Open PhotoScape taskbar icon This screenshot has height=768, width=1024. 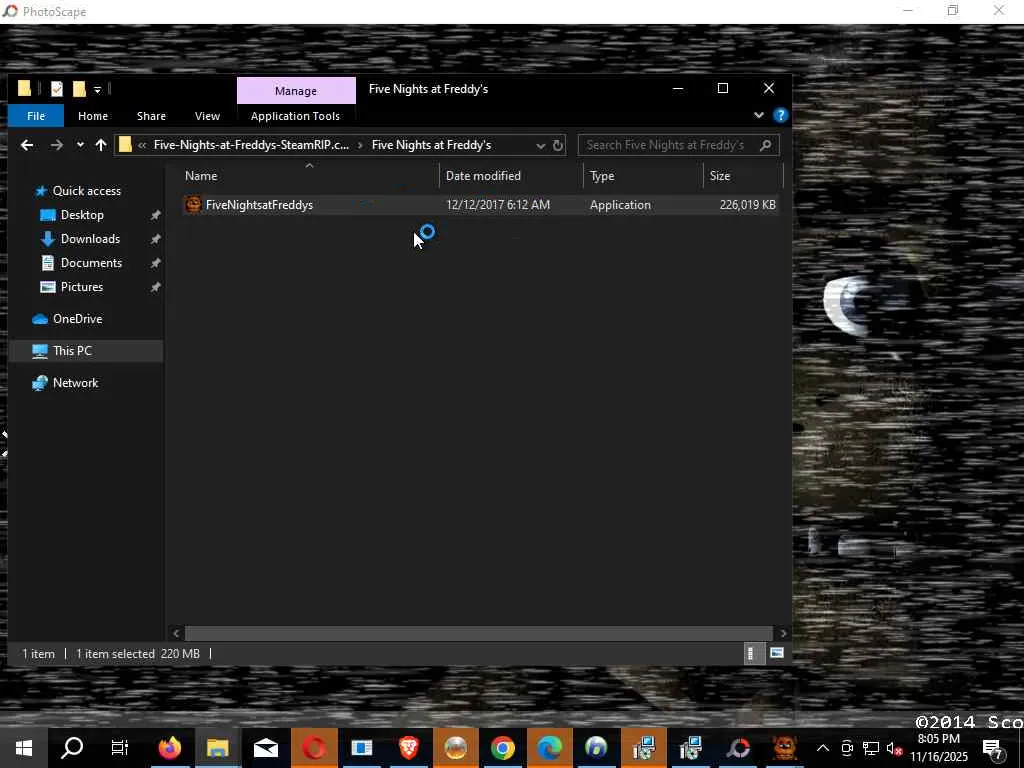pyautogui.click(x=739, y=748)
